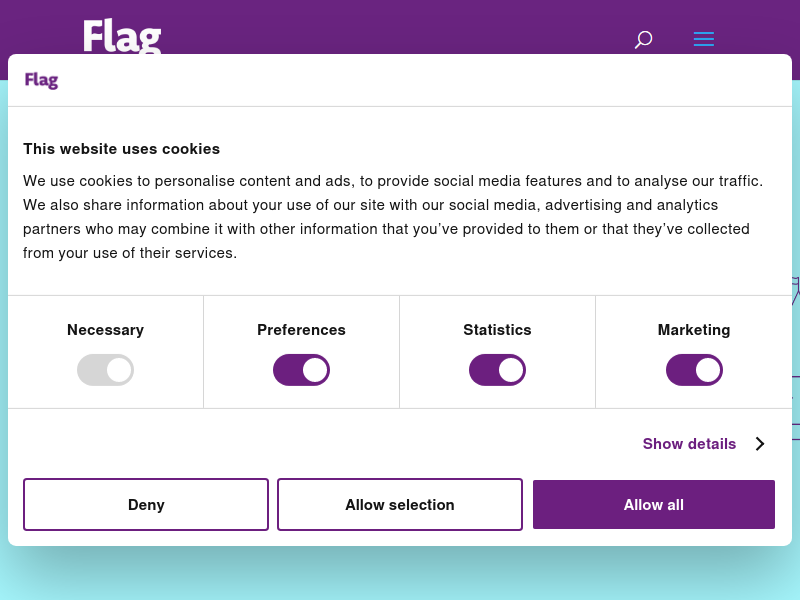Click the purple site header bar
This screenshot has height=600, width=800.
[400, 27]
